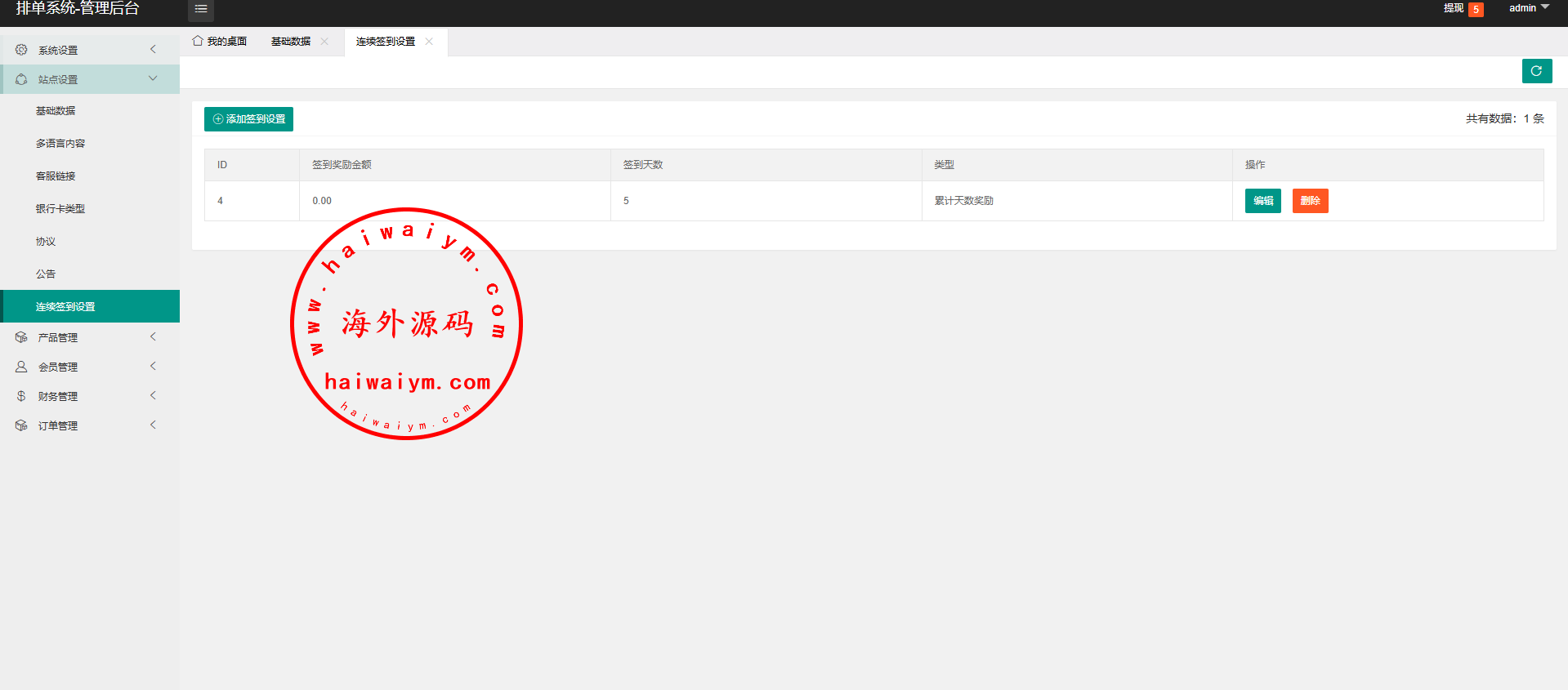The image size is (1568, 690).
Task: Click the 提现 notification badge
Action: pyautogui.click(x=1476, y=10)
